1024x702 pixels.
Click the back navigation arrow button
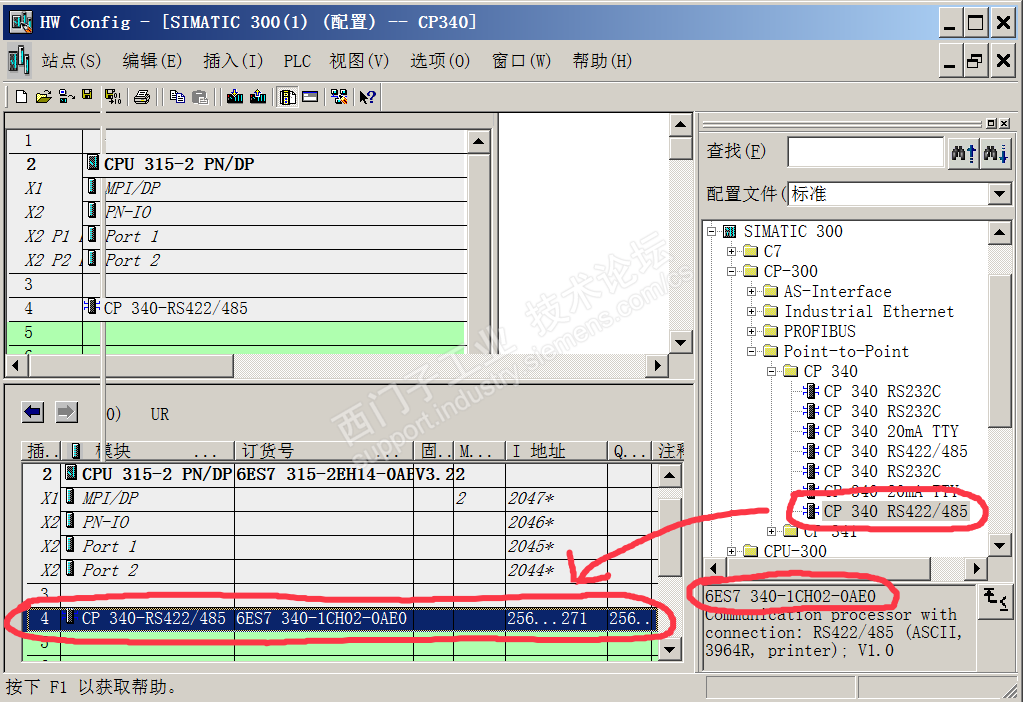click(33, 412)
